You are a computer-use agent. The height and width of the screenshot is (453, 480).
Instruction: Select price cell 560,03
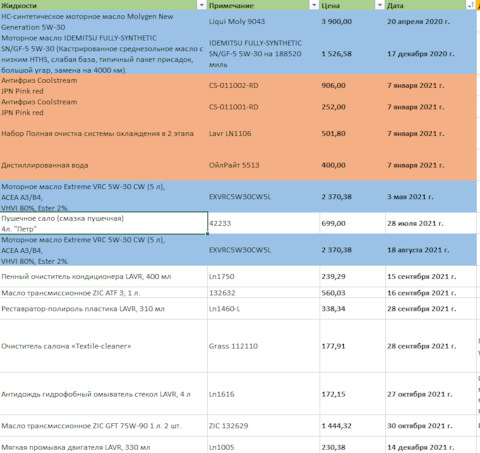[352, 292]
